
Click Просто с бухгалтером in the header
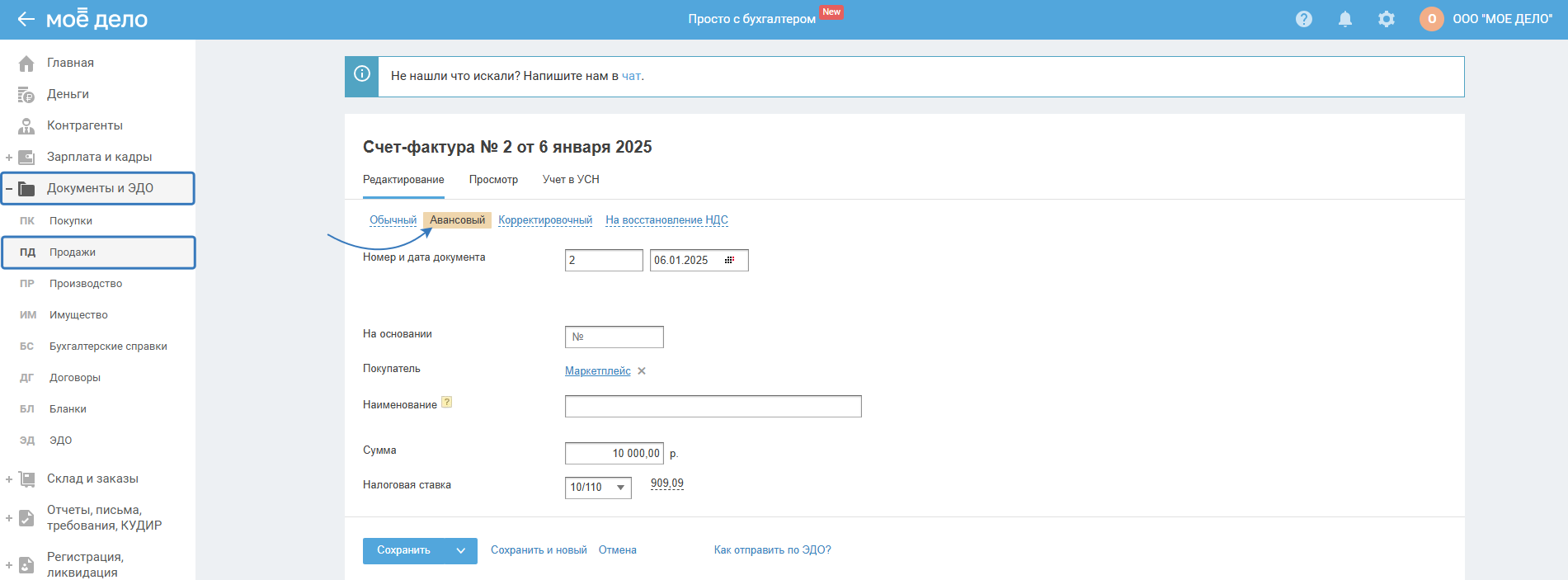(751, 19)
